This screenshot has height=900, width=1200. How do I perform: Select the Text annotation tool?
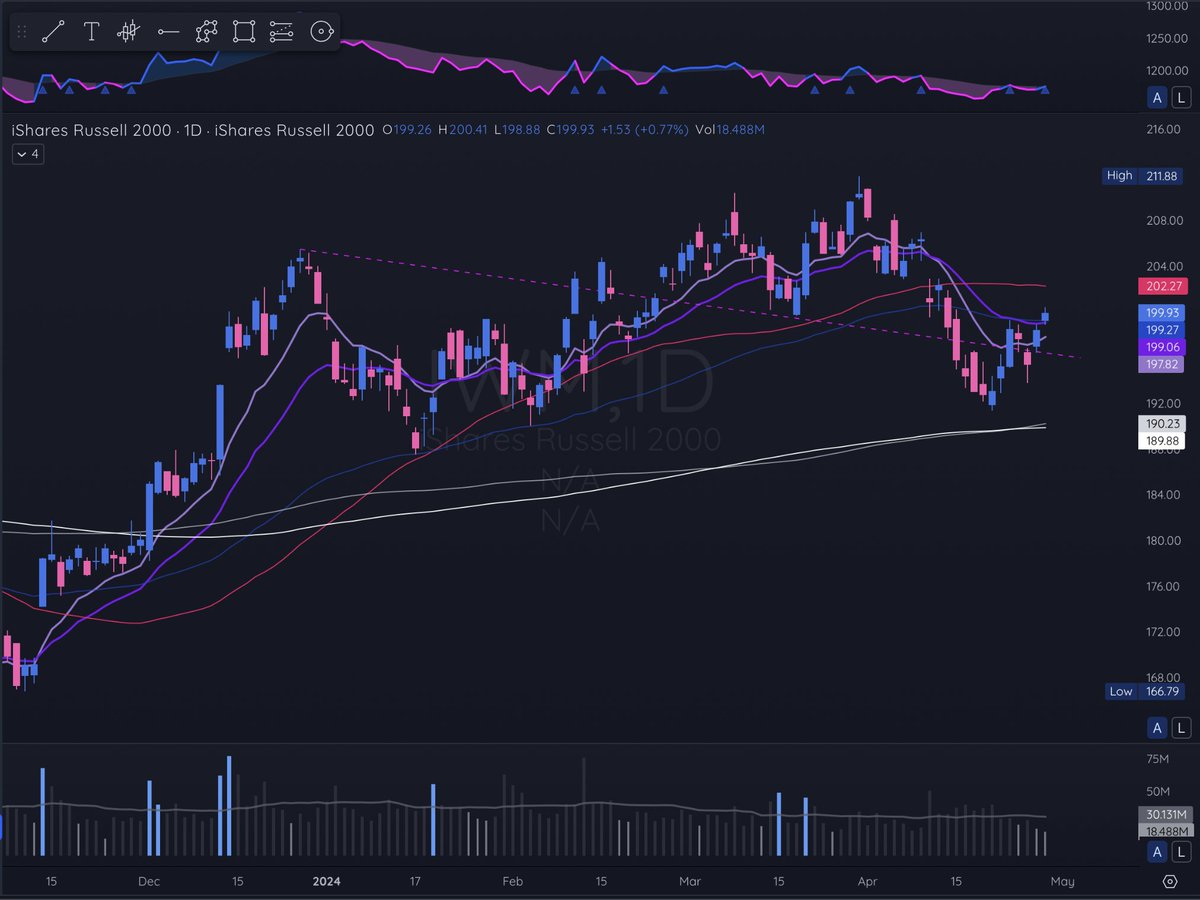[x=91, y=32]
